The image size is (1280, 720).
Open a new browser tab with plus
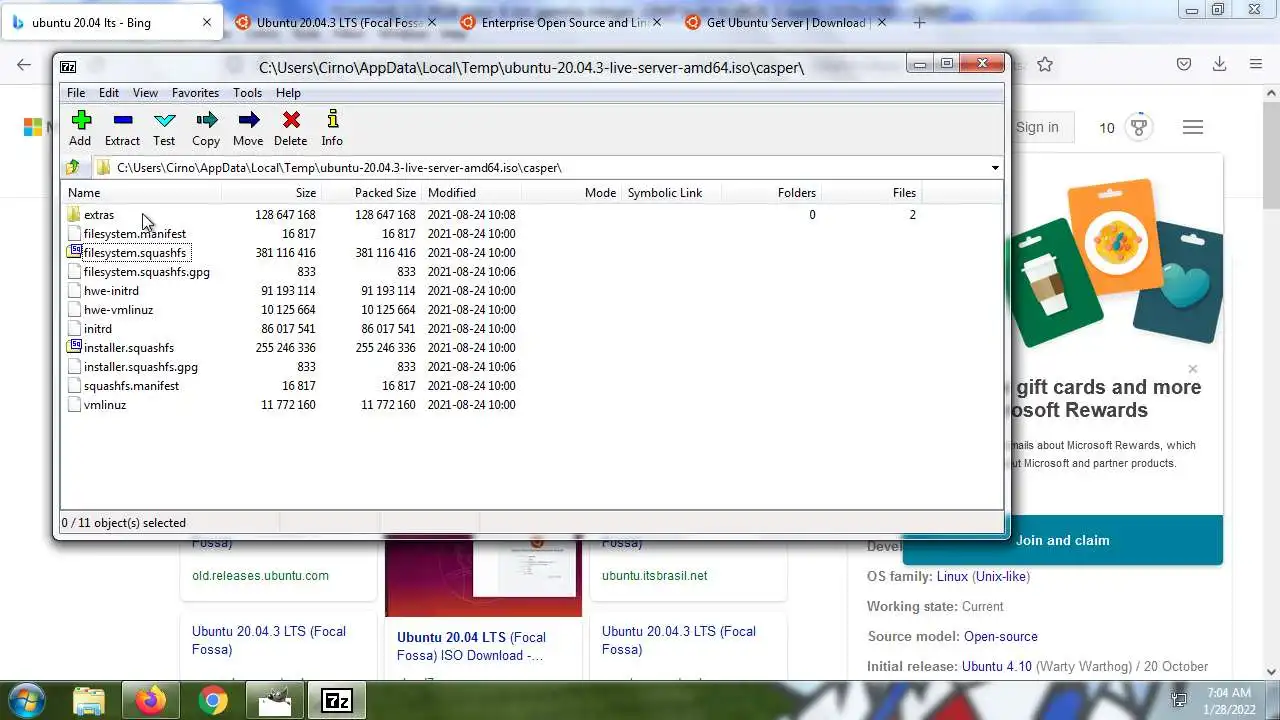click(x=919, y=22)
